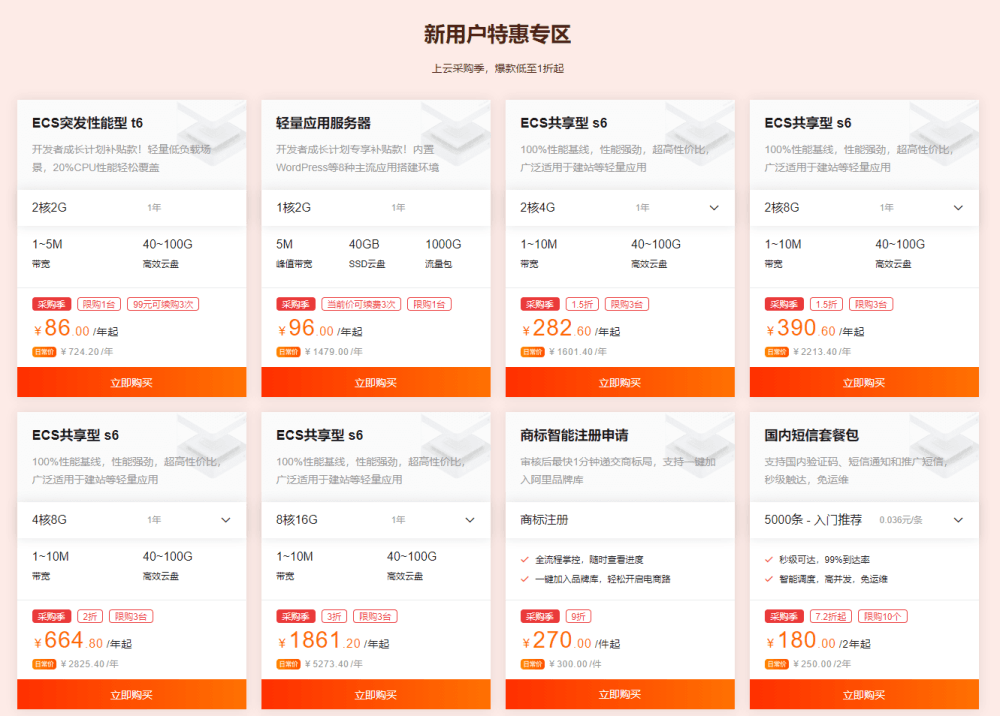Viewport: 1000px width, 716px height.
Task: Purchase the 商标智能注册申请 for ¥270
Action: pyautogui.click(x=619, y=694)
